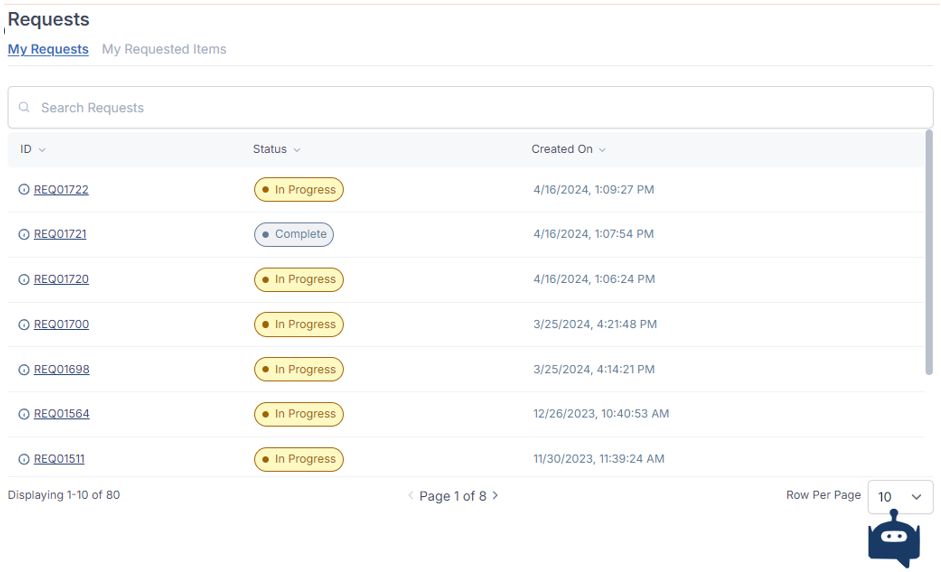Click the In Progress badge for REQ01698

299,369
